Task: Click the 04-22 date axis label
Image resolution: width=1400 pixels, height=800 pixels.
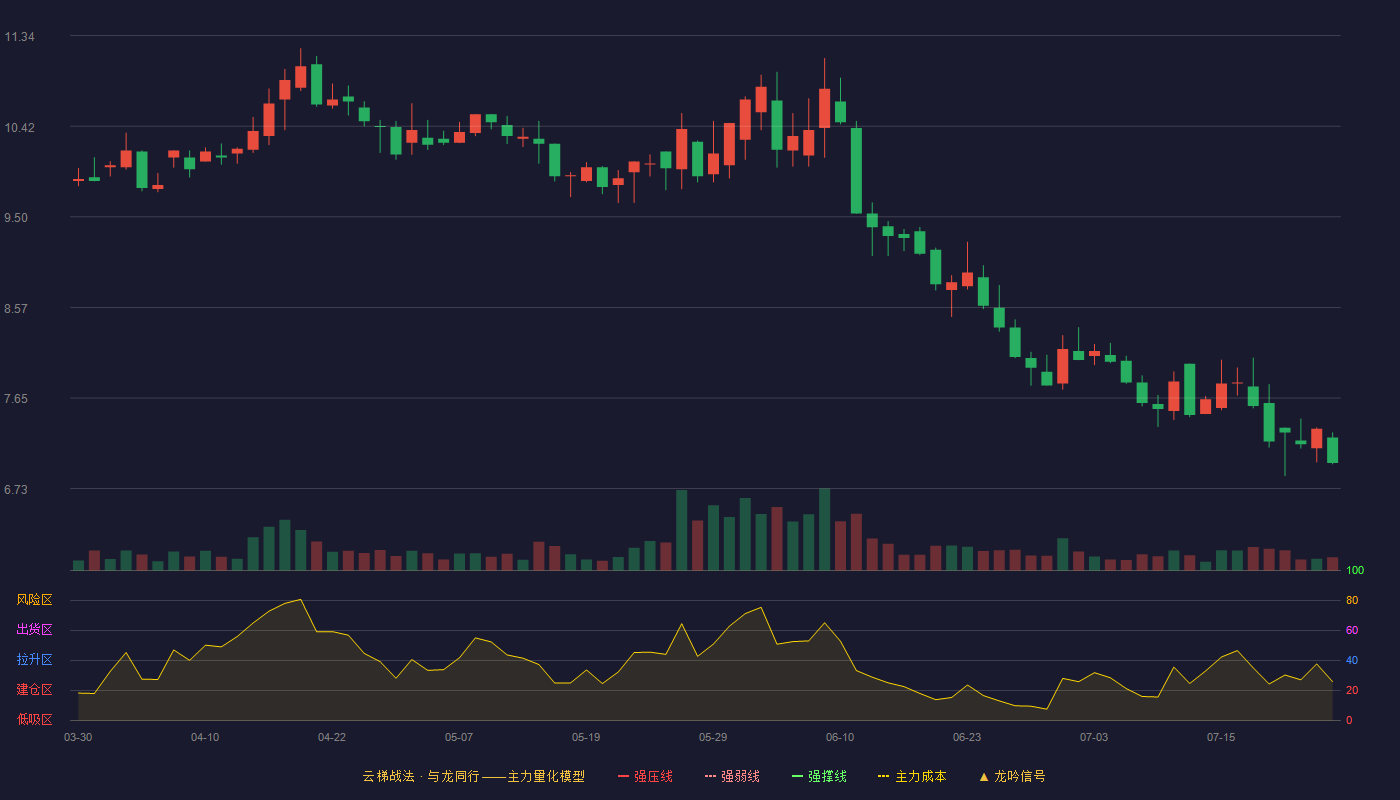Action: (332, 737)
